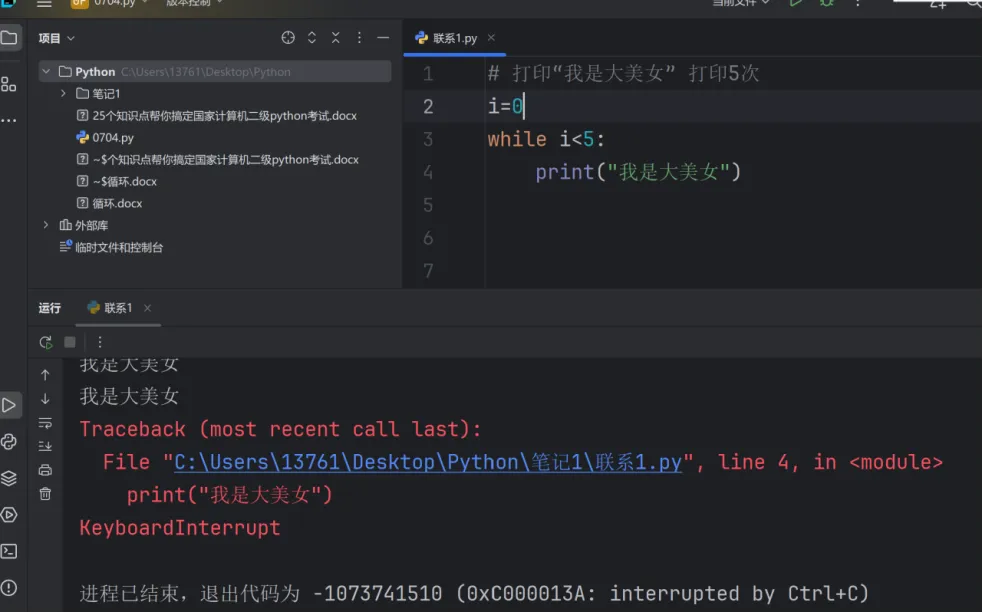The width and height of the screenshot is (983, 613).
Task: Click the 运行 panel title
Action: click(50, 308)
